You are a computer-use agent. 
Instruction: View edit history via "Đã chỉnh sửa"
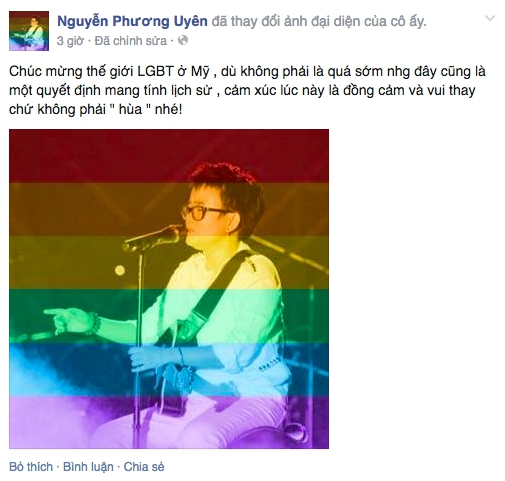coord(130,41)
